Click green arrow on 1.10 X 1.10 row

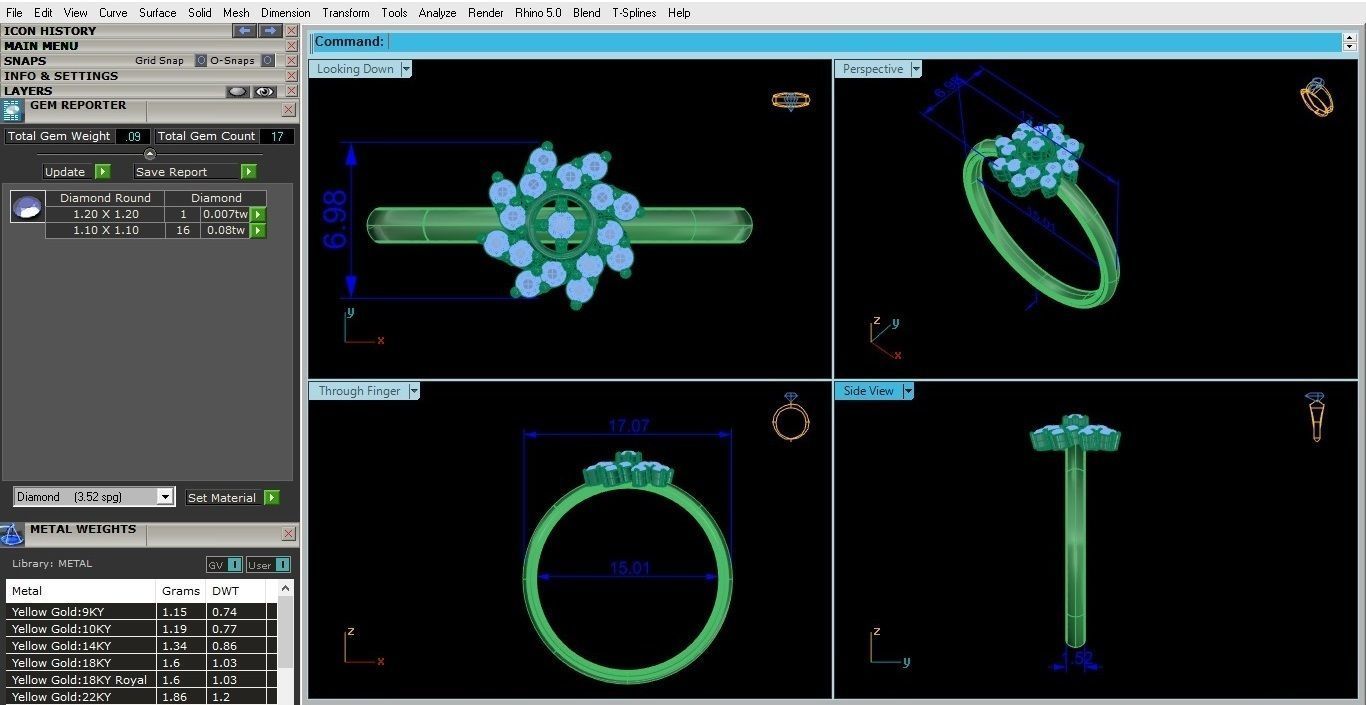[258, 230]
